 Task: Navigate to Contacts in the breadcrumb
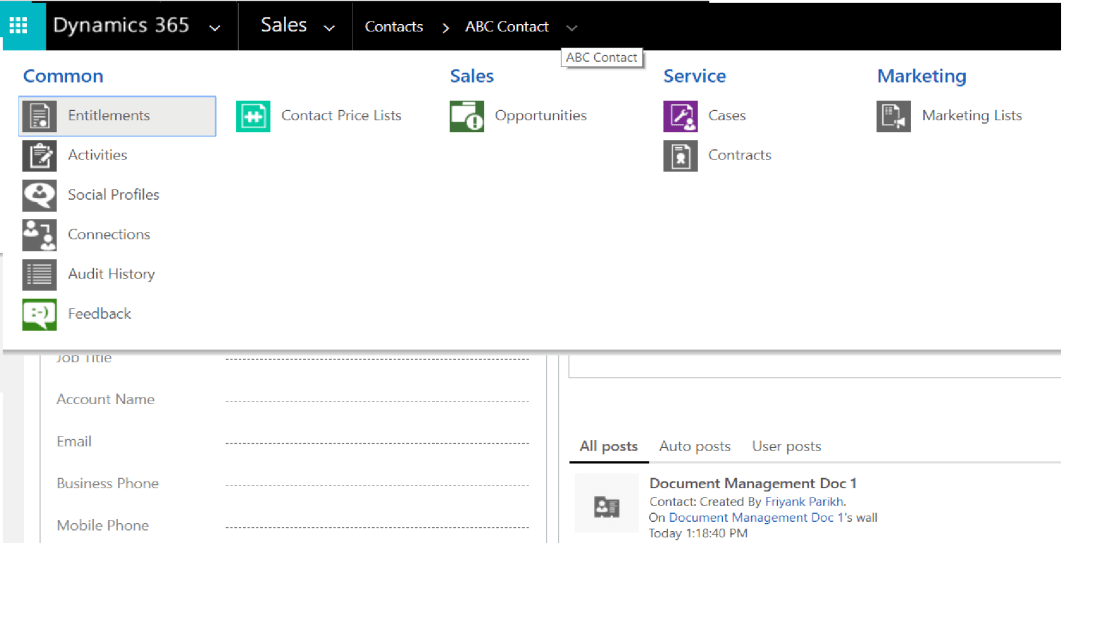tap(394, 27)
